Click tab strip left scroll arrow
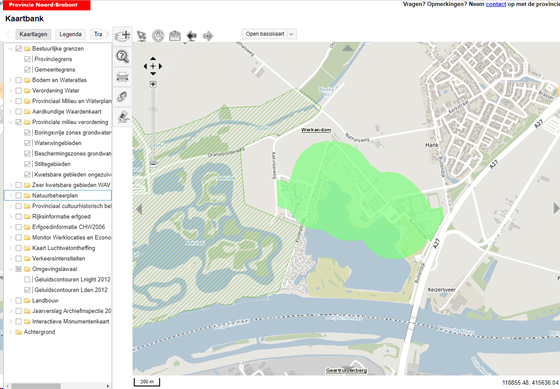This screenshot has width=560, height=389. click(x=9, y=34)
